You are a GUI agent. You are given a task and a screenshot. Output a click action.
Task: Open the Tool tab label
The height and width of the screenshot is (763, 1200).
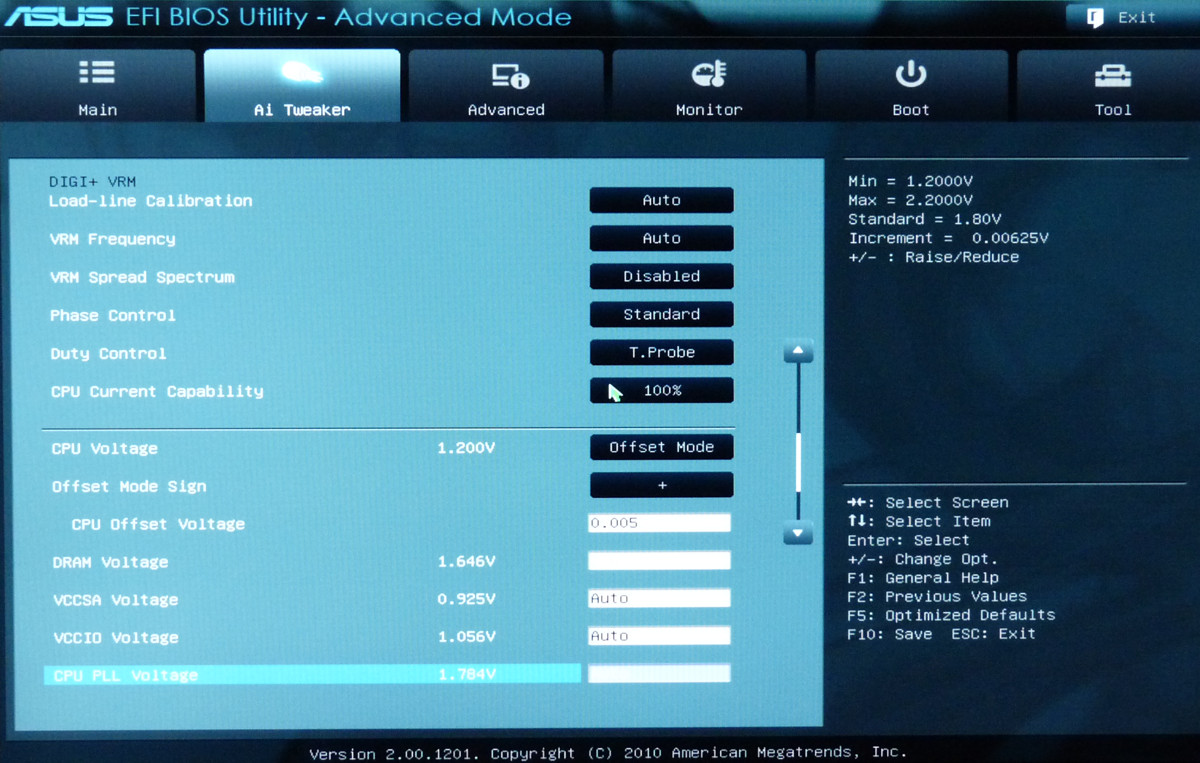tap(1113, 110)
